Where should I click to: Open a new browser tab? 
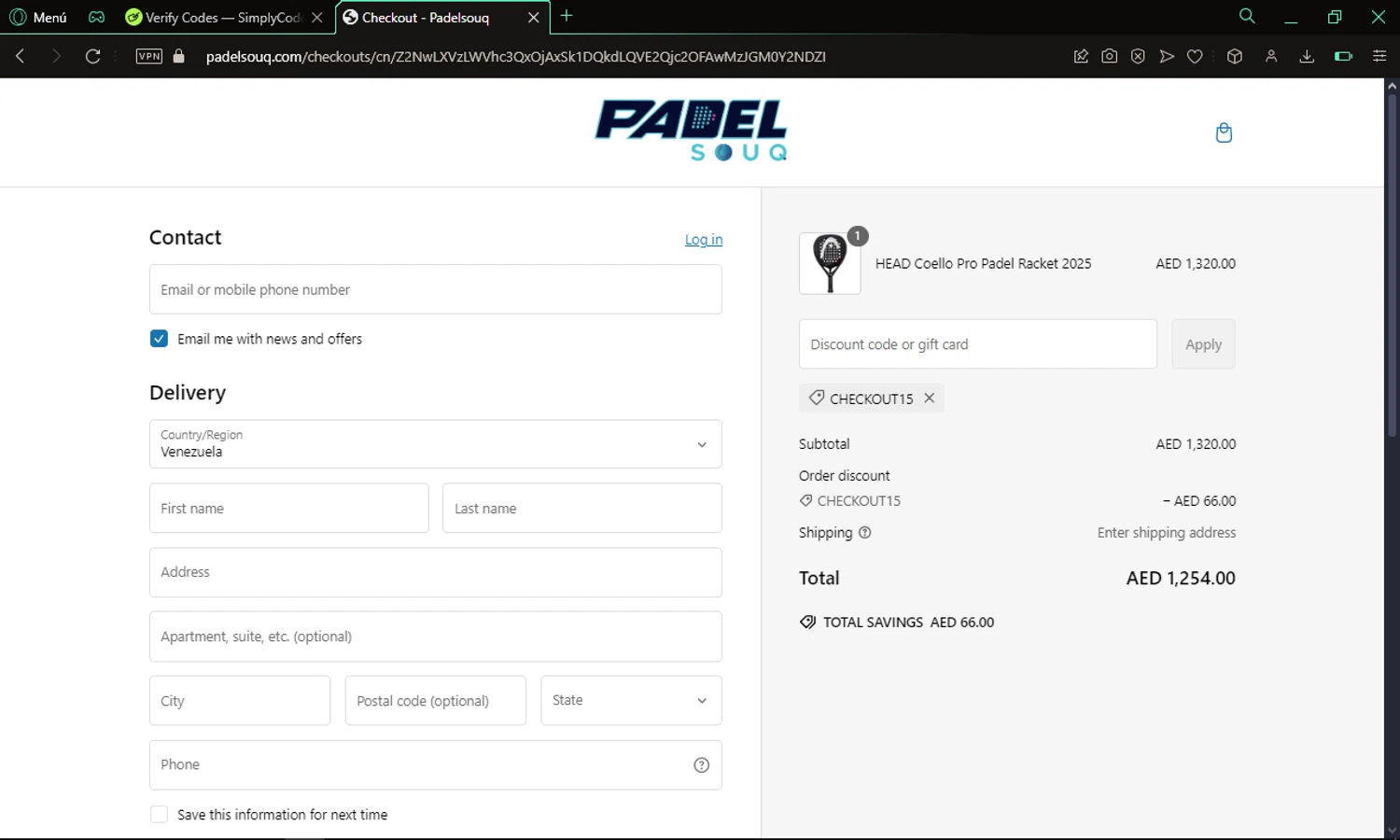click(x=567, y=16)
